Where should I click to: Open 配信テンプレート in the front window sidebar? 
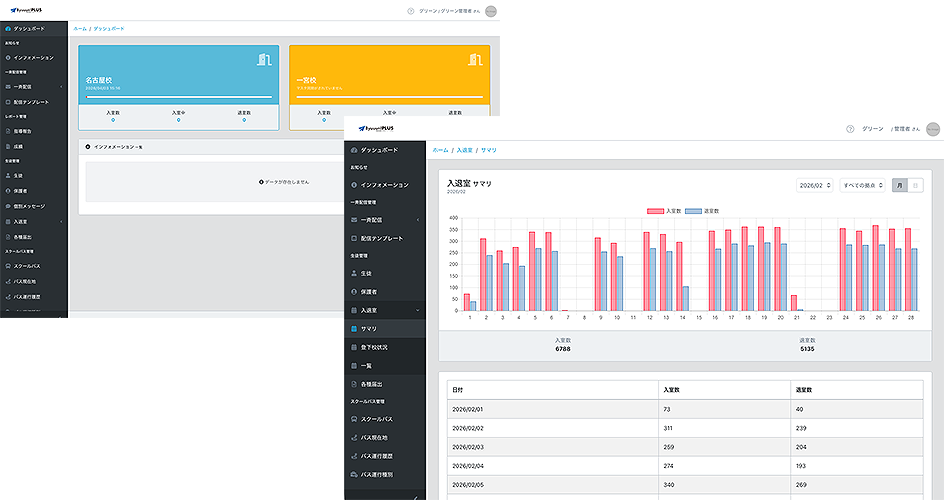coord(382,238)
